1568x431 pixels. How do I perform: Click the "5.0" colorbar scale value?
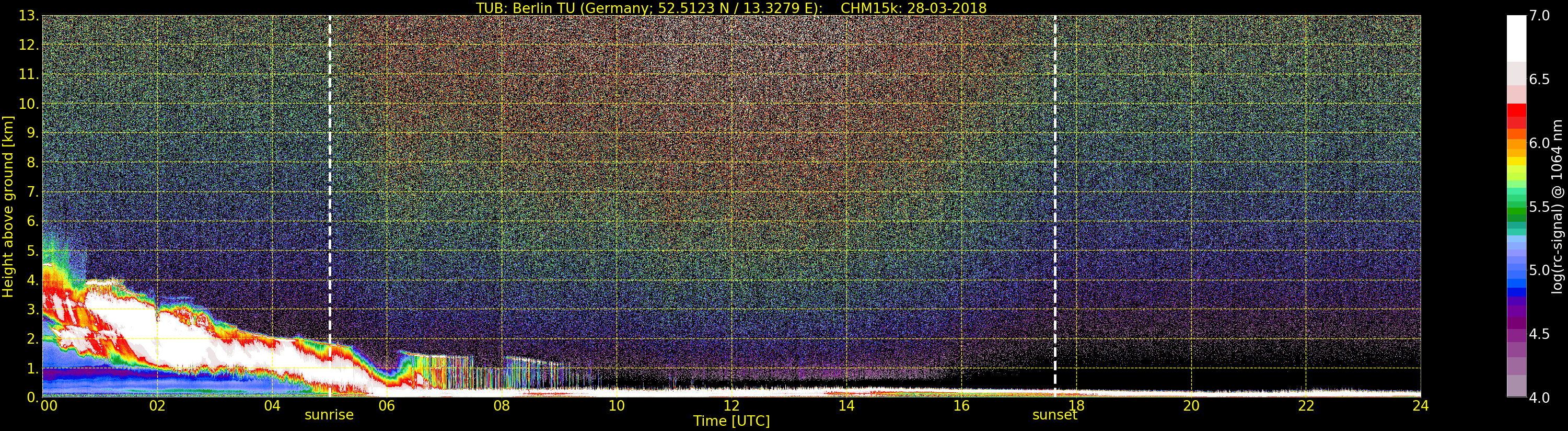[1539, 270]
